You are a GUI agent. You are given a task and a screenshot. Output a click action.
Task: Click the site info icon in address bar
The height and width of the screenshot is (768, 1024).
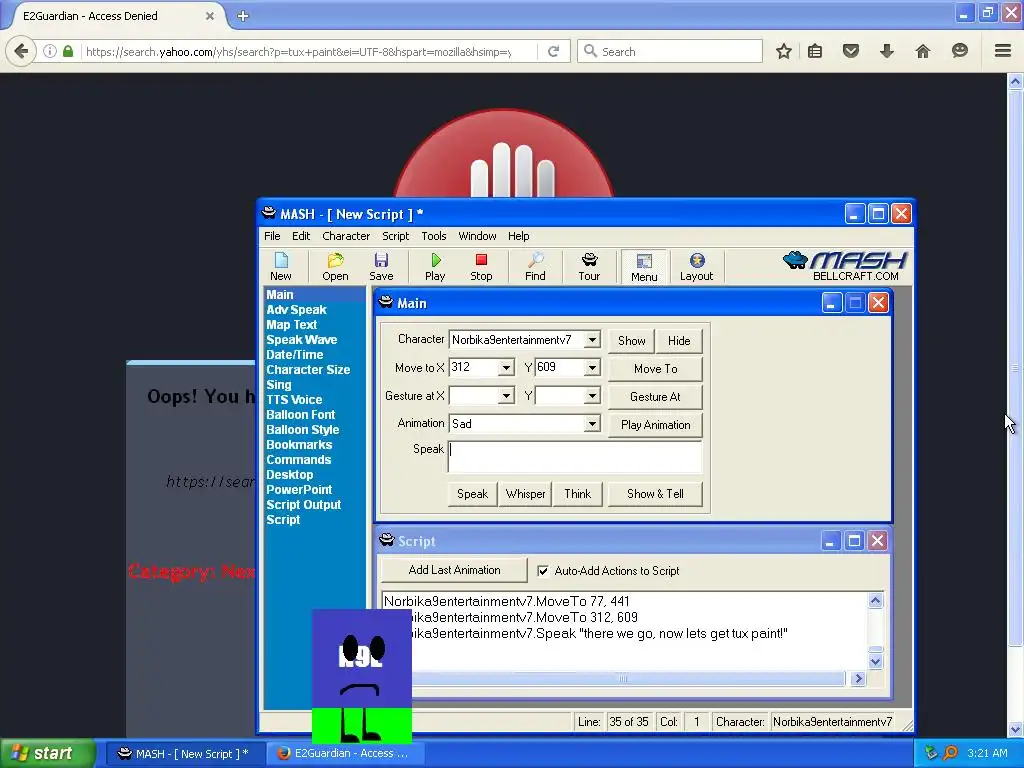50,51
